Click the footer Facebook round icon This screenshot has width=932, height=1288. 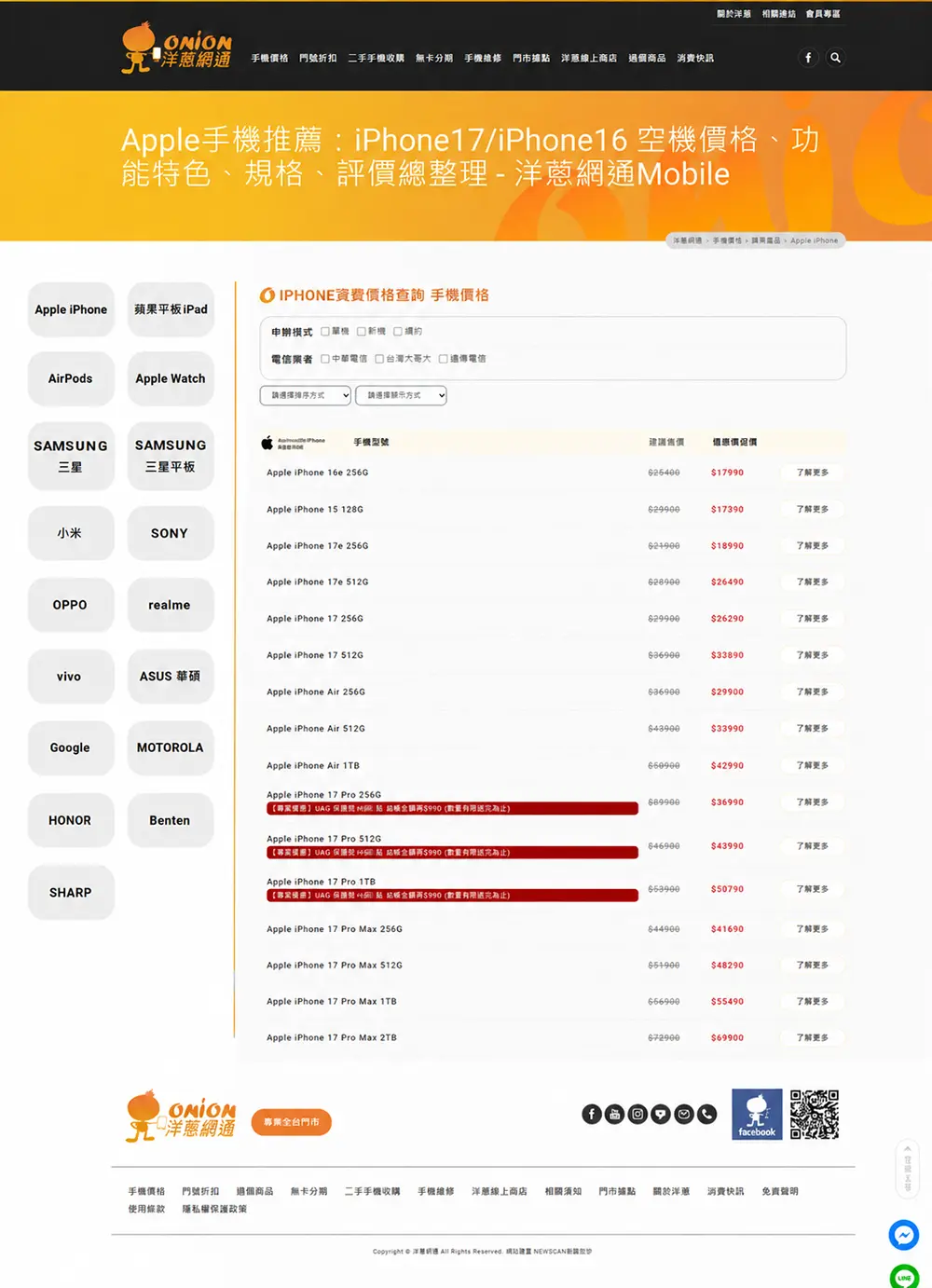592,1114
